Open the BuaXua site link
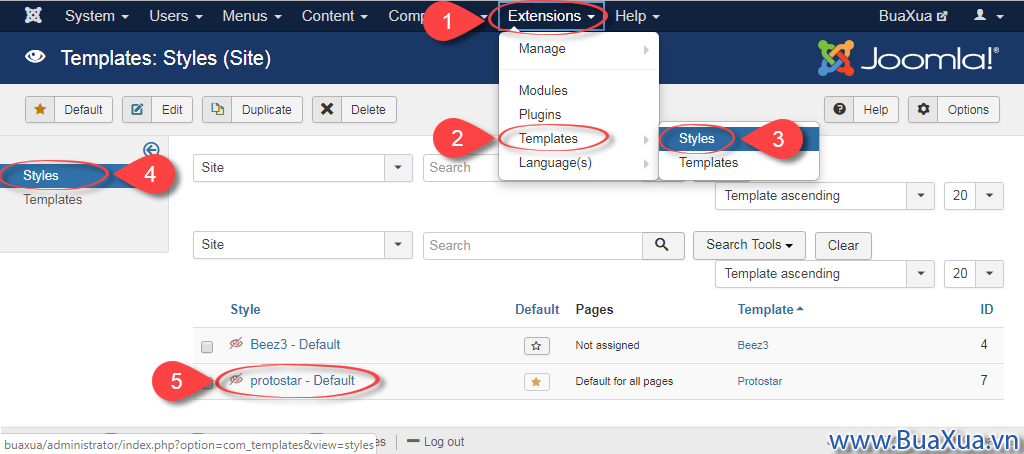 (x=913, y=16)
